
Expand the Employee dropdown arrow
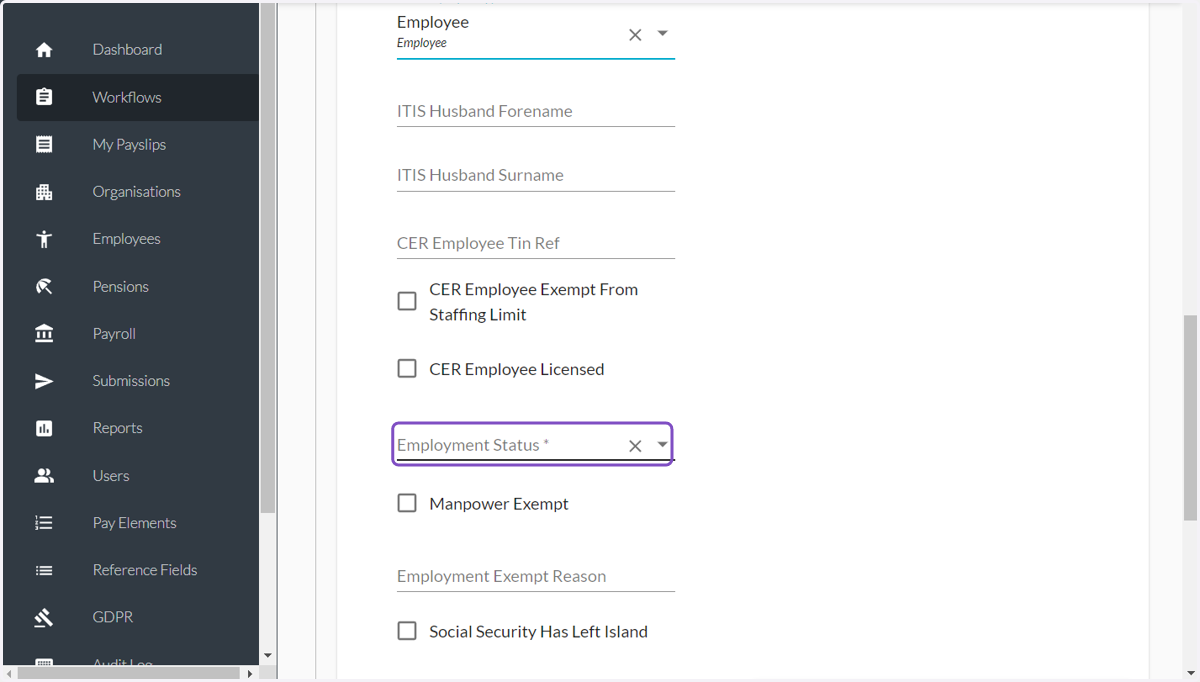(x=662, y=34)
